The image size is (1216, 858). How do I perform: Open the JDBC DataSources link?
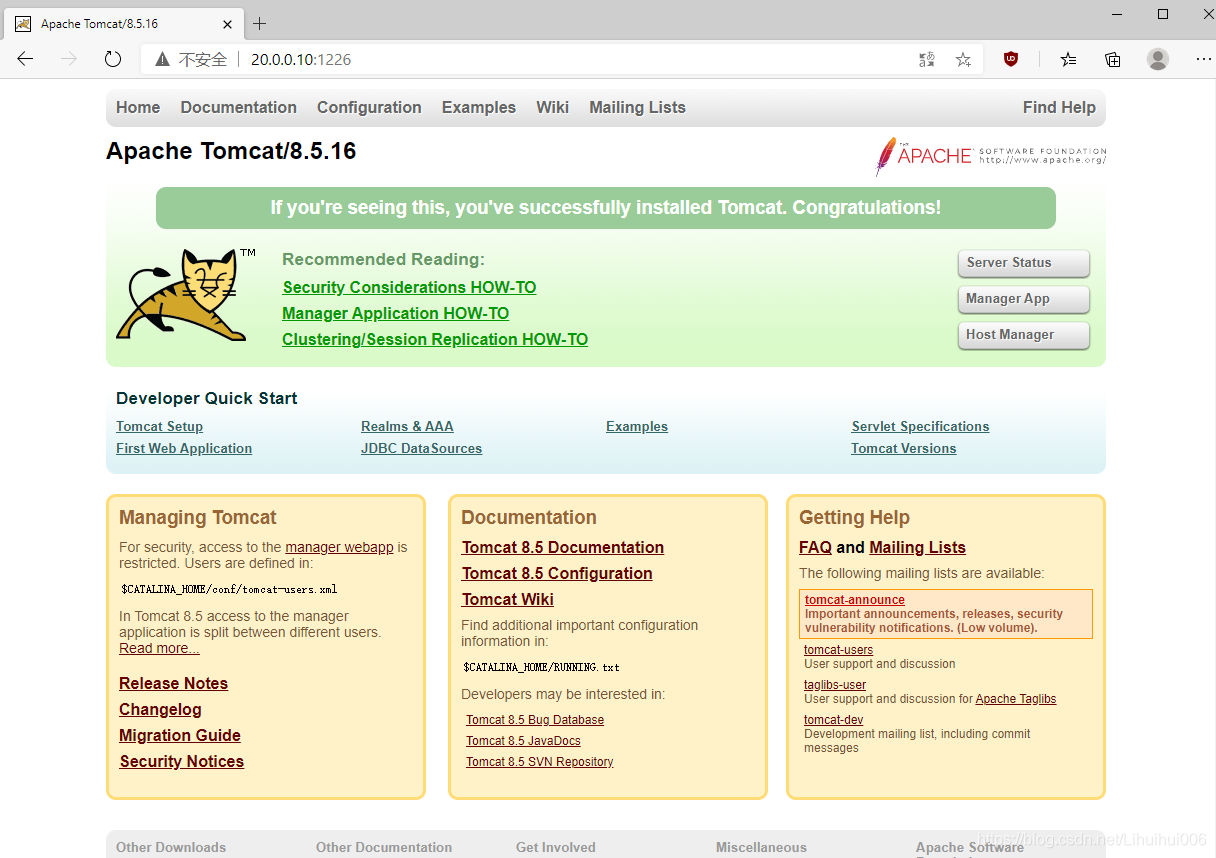(421, 448)
